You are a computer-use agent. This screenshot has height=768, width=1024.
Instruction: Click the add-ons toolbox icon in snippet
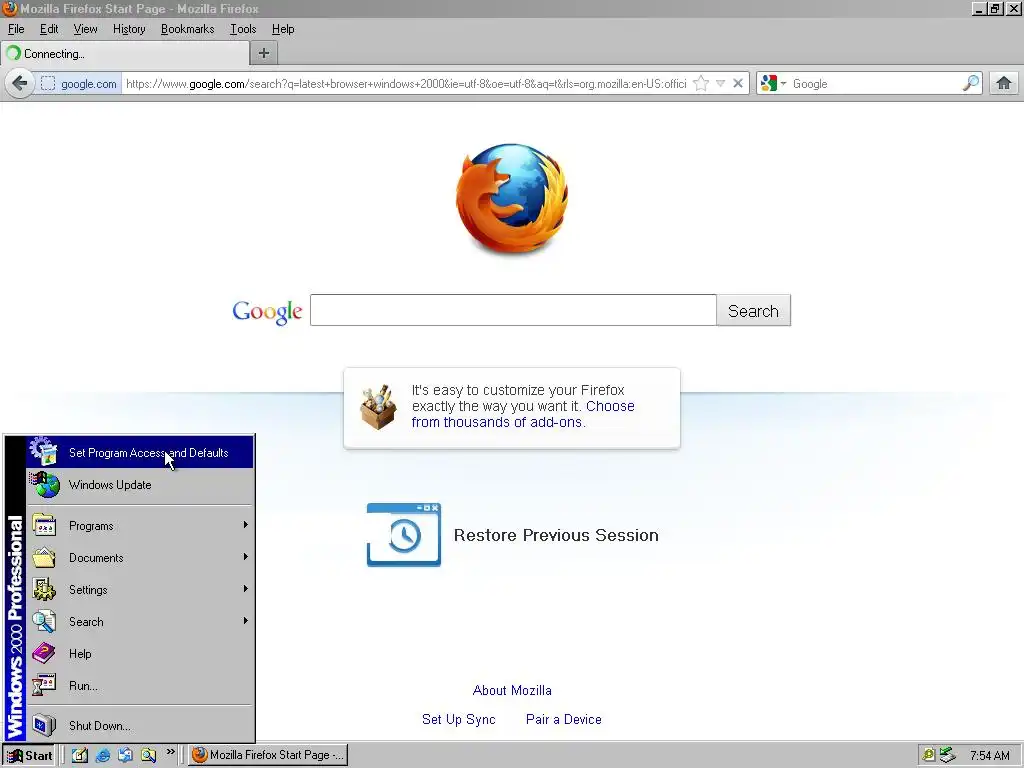378,408
